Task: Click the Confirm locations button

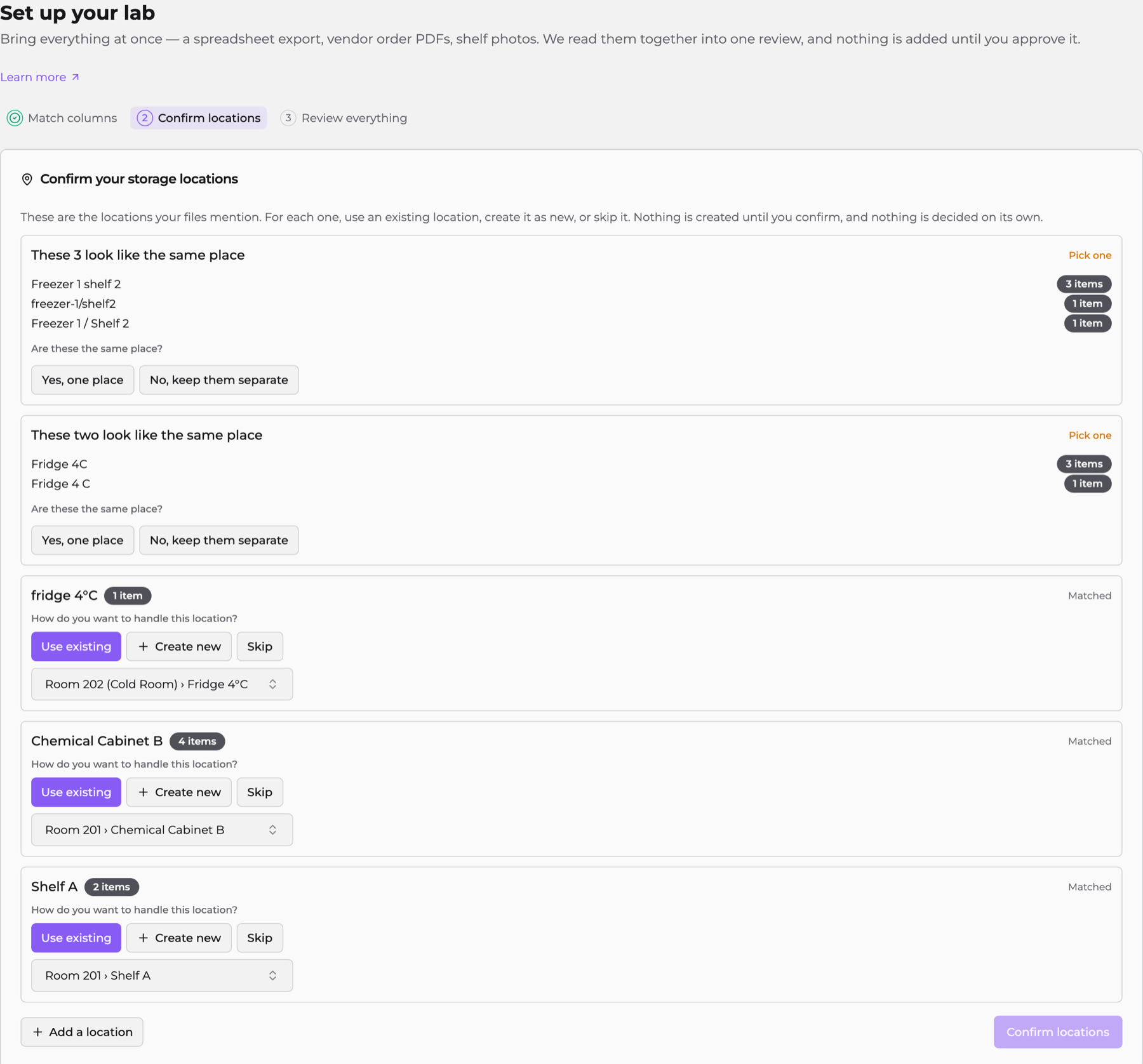Action: point(1058,1032)
